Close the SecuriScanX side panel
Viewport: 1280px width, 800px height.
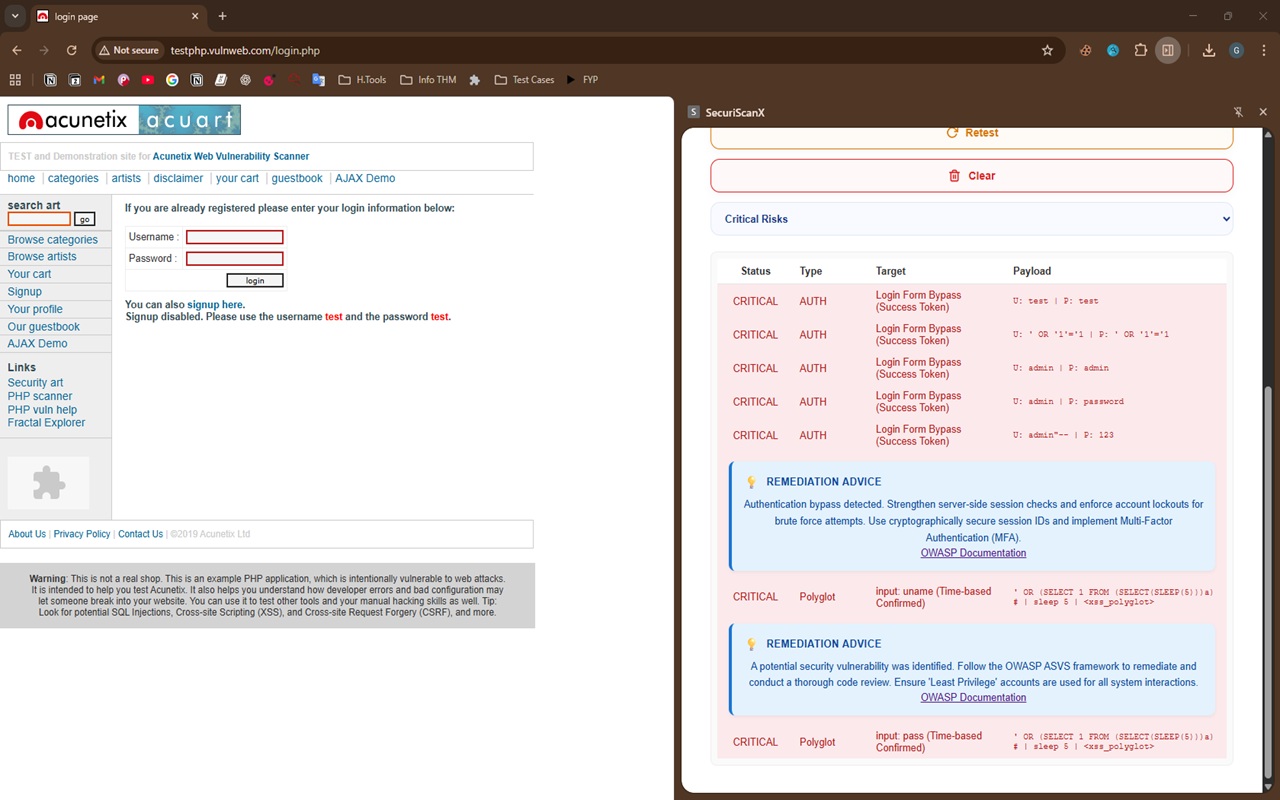pyautogui.click(x=1263, y=112)
